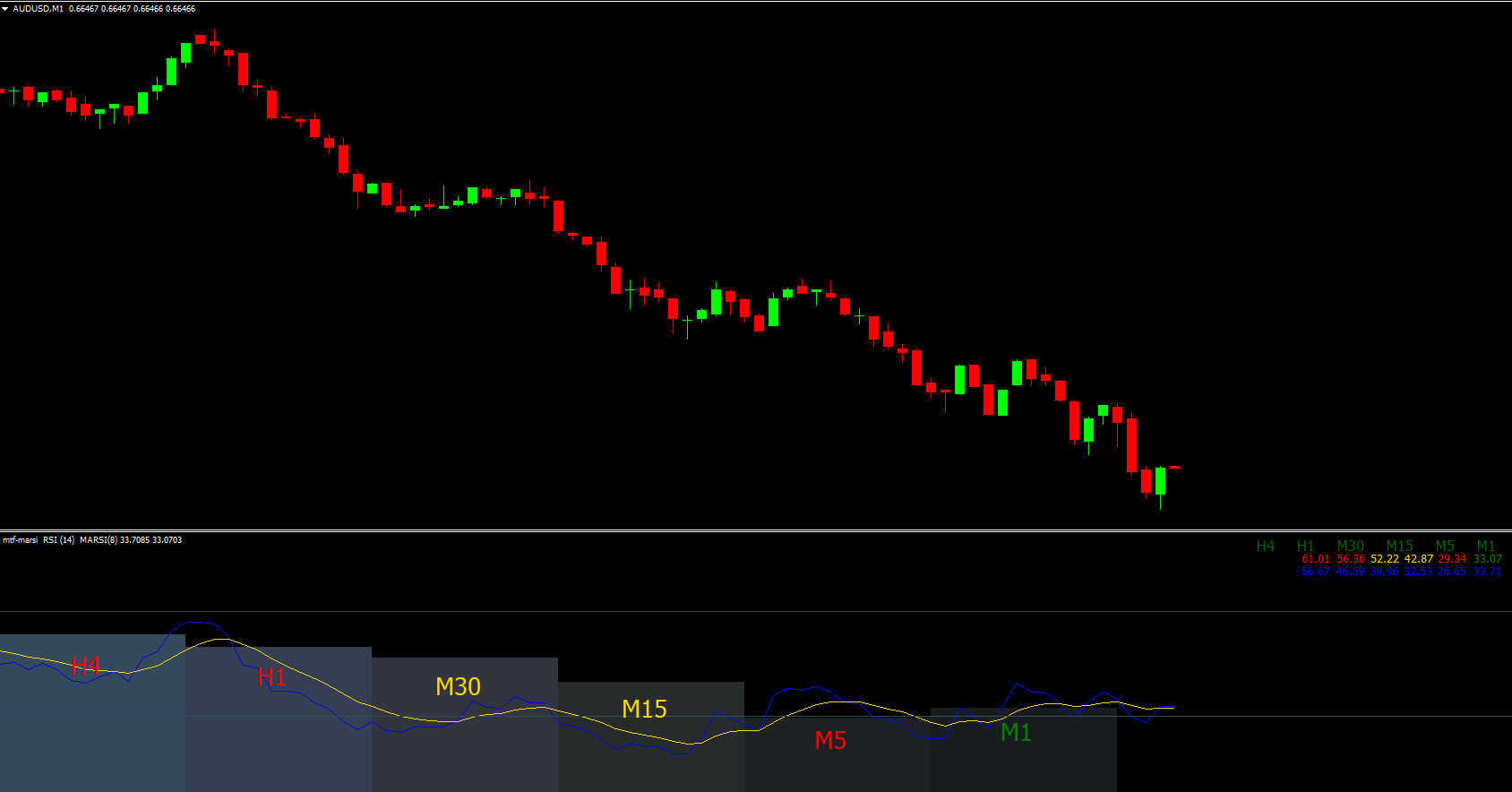Select the yellow M15 zone label
Viewport: 1512px width, 792px height.
[x=644, y=709]
